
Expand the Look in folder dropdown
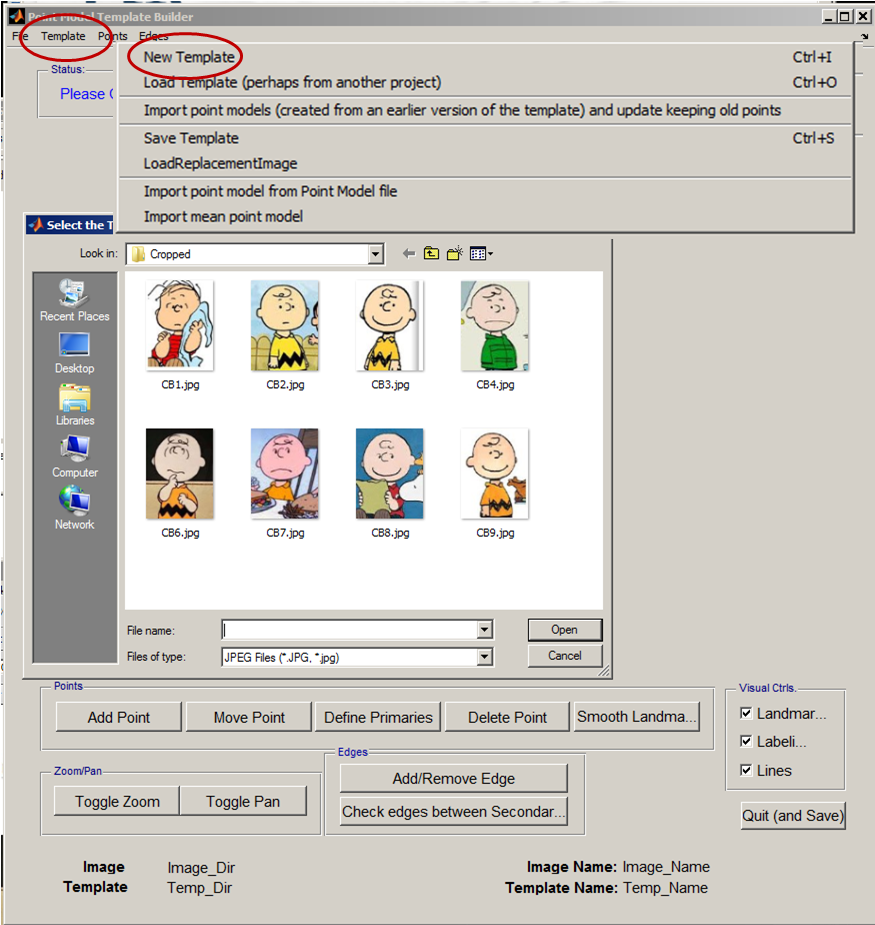tap(375, 255)
